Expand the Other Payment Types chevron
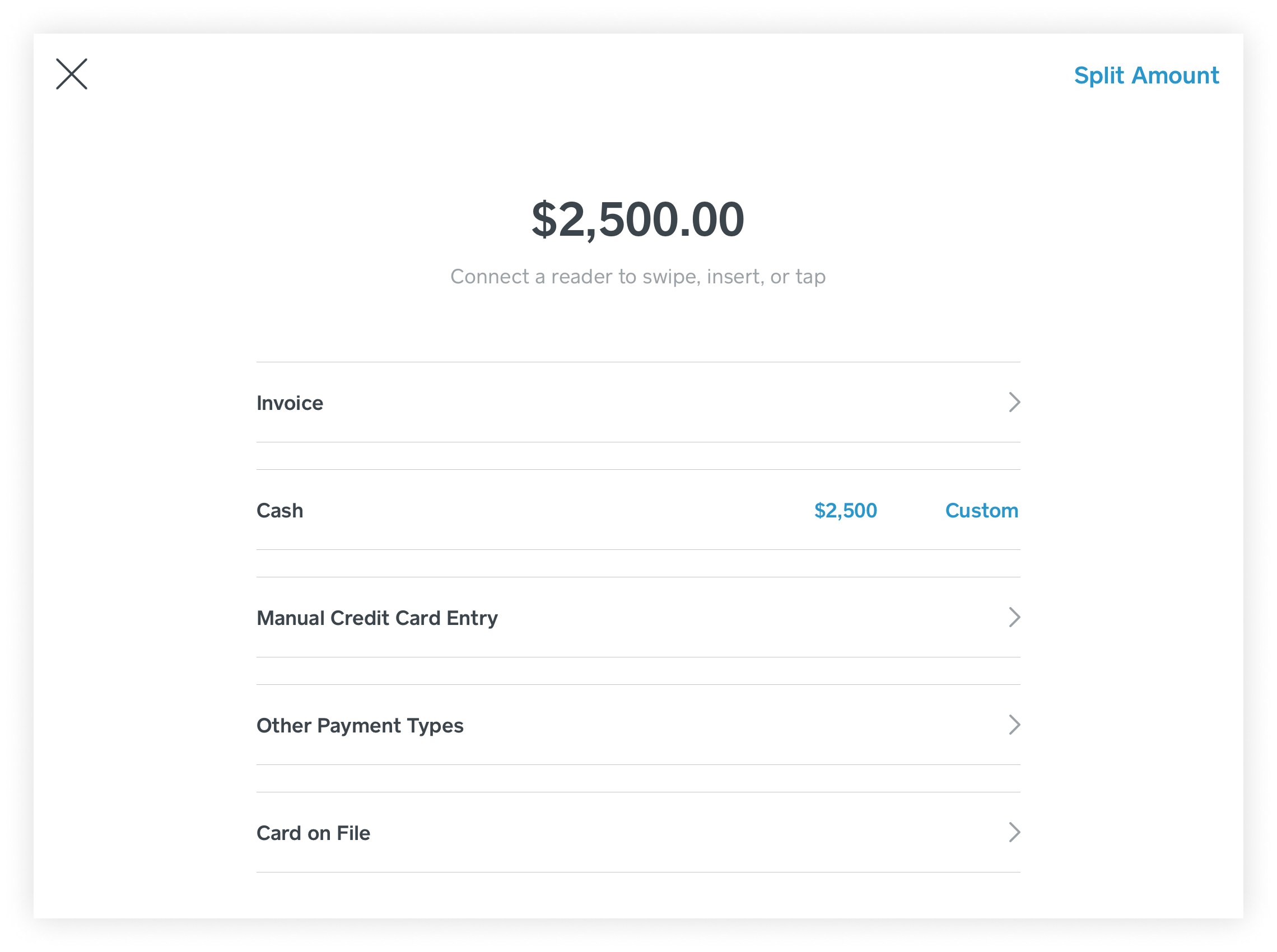The image size is (1277, 952). click(x=1014, y=725)
